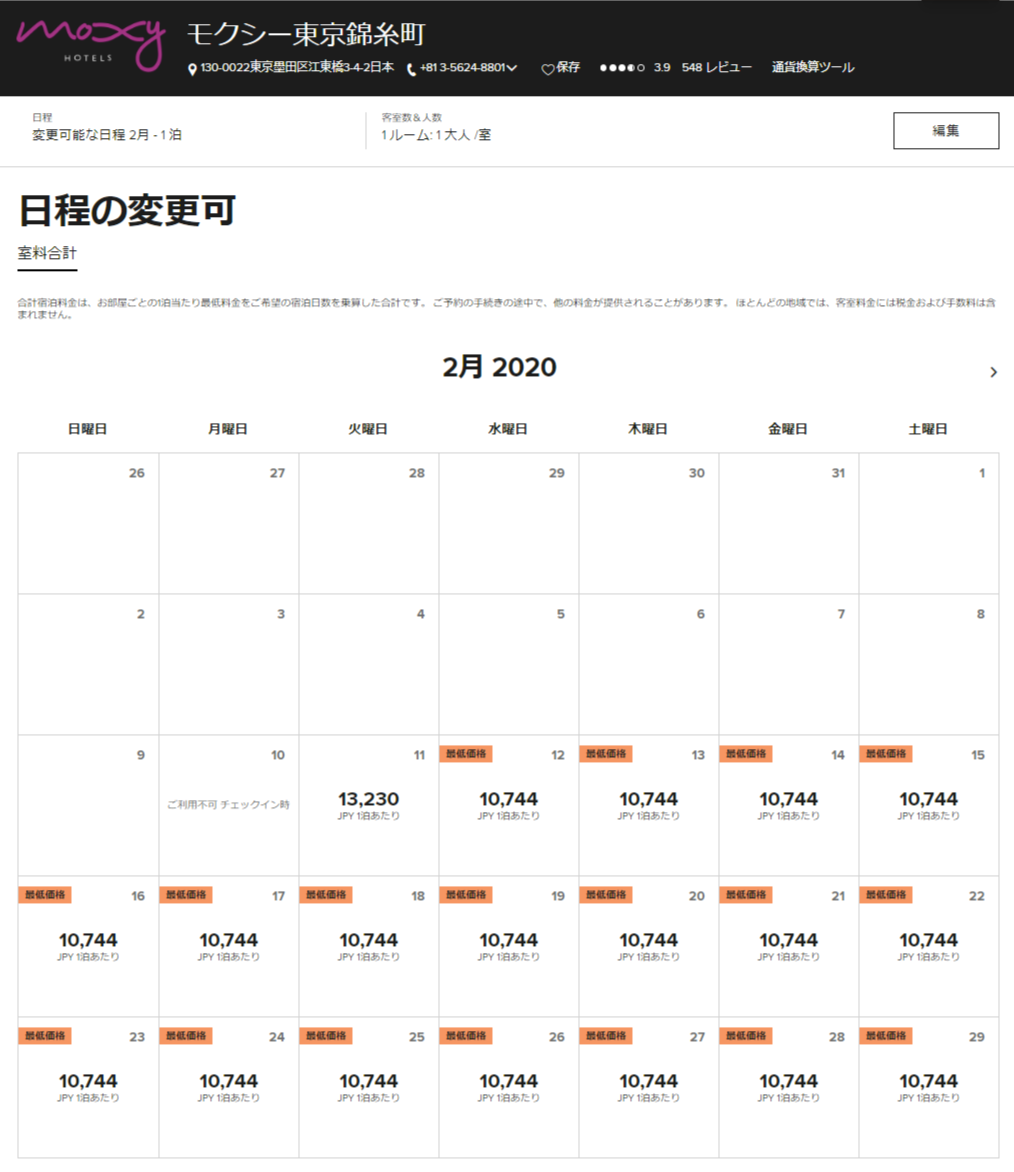
Task: Click the 3.9 rating score
Action: [x=662, y=67]
